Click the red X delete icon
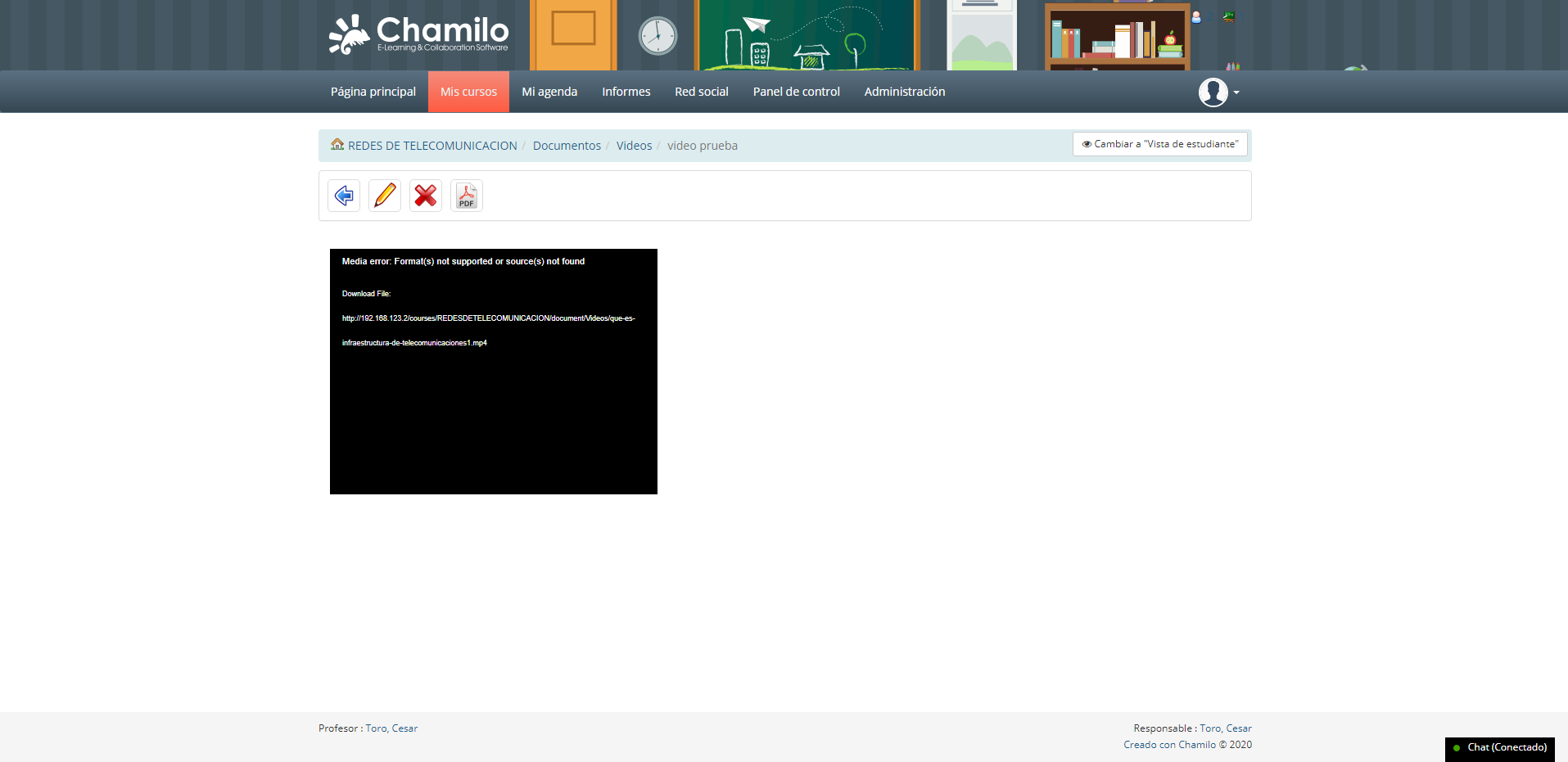1568x762 pixels. (x=425, y=195)
